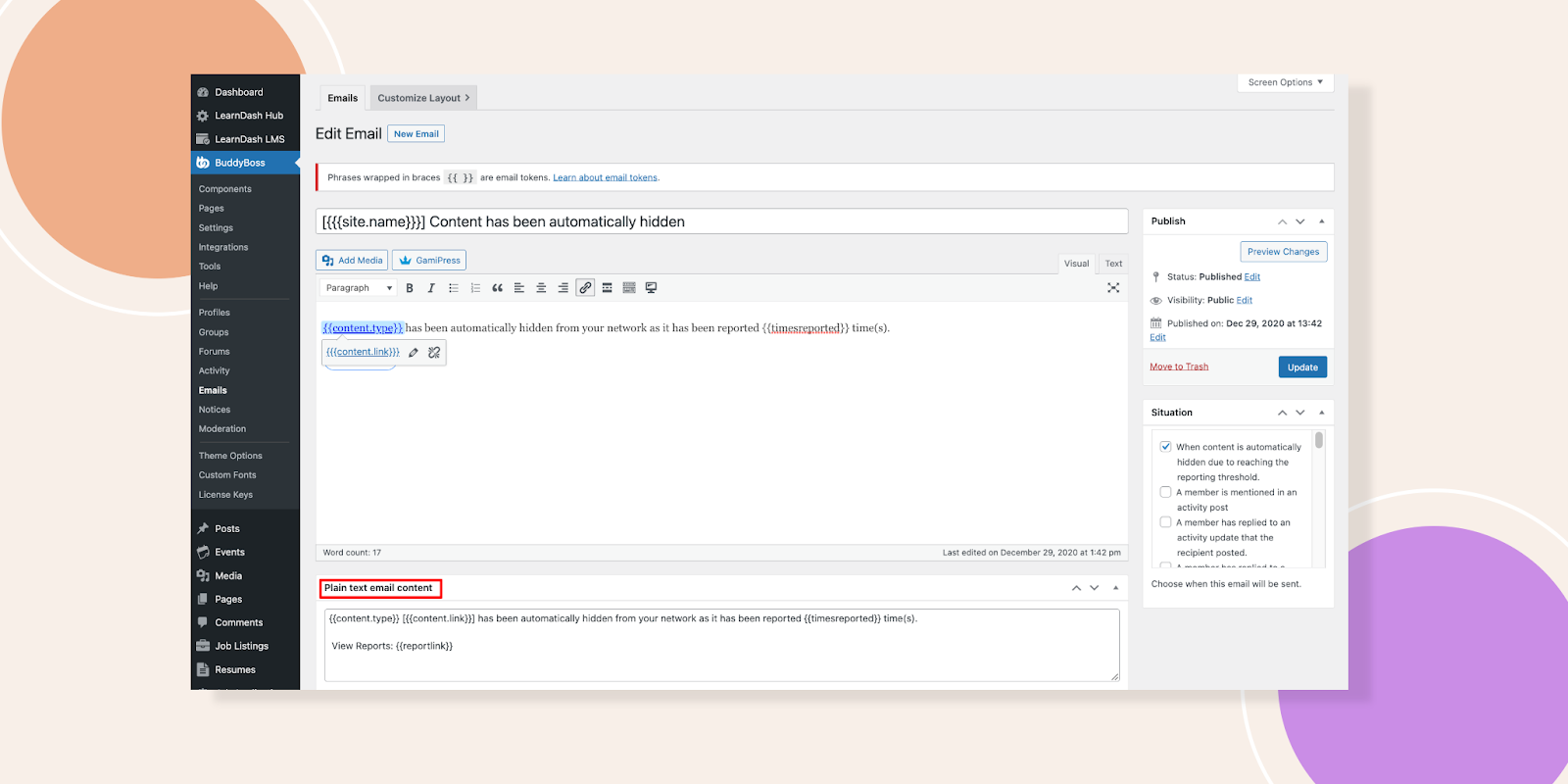
Task: Click the email title input field
Action: click(x=722, y=221)
